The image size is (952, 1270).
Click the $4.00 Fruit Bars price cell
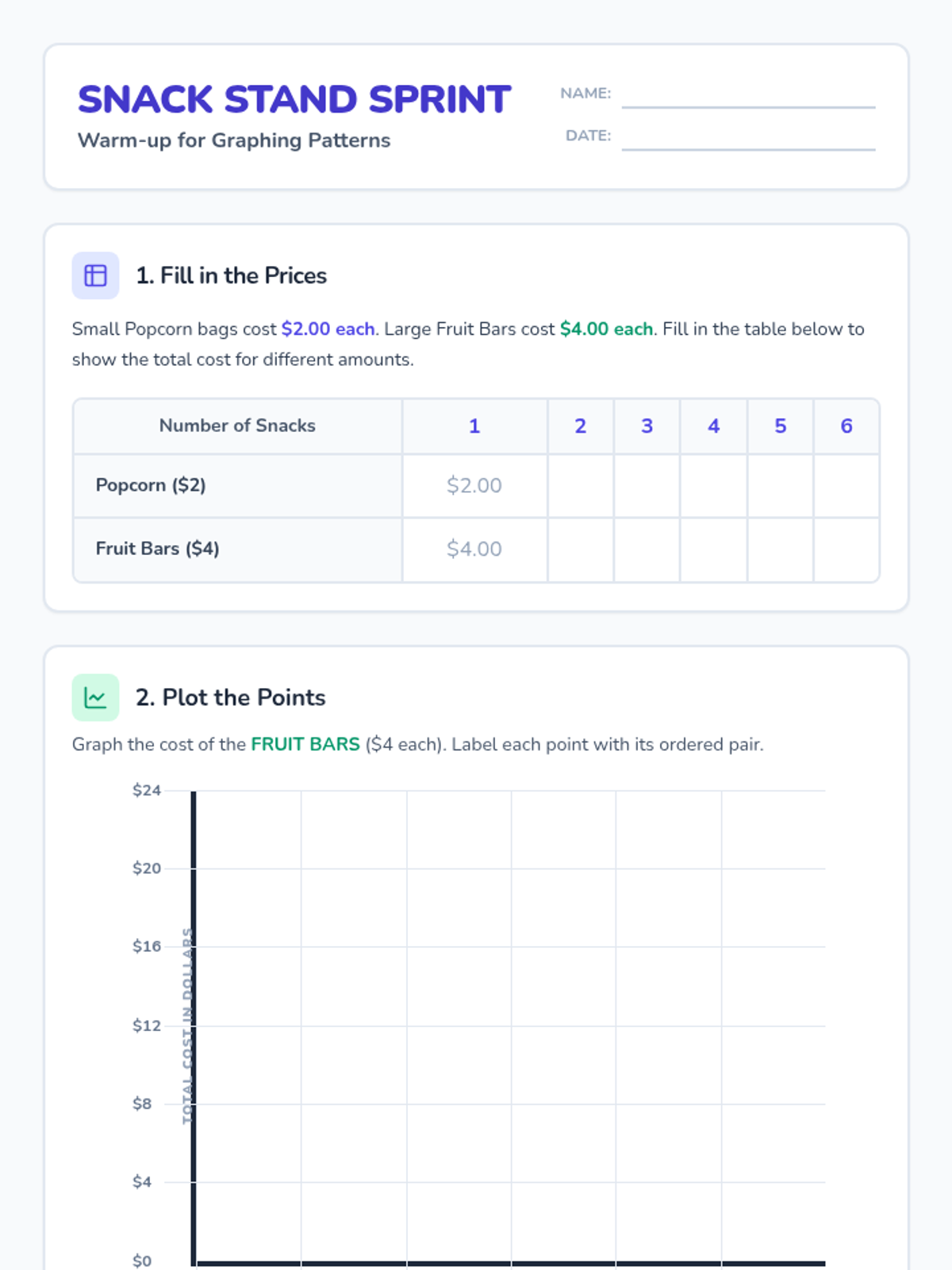click(474, 550)
